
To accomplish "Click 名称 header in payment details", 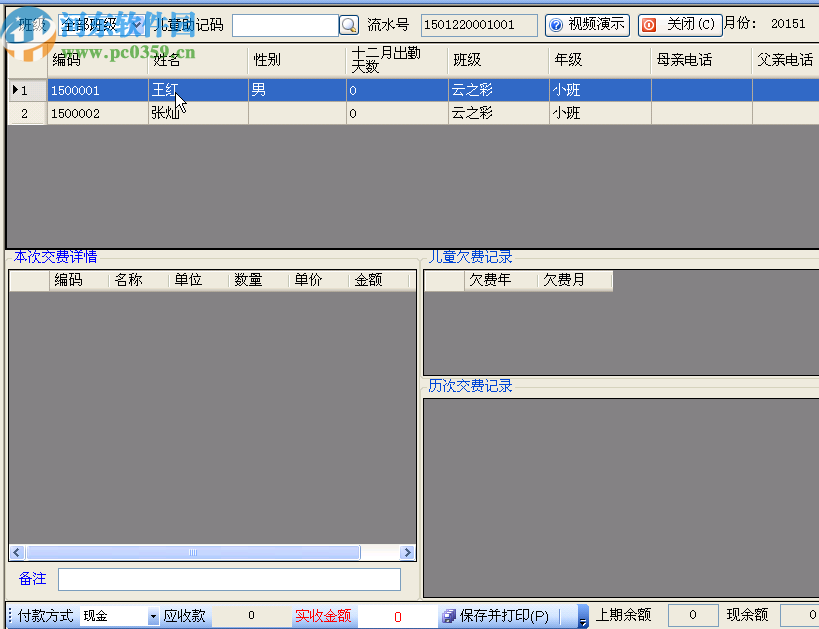I will [138, 281].
